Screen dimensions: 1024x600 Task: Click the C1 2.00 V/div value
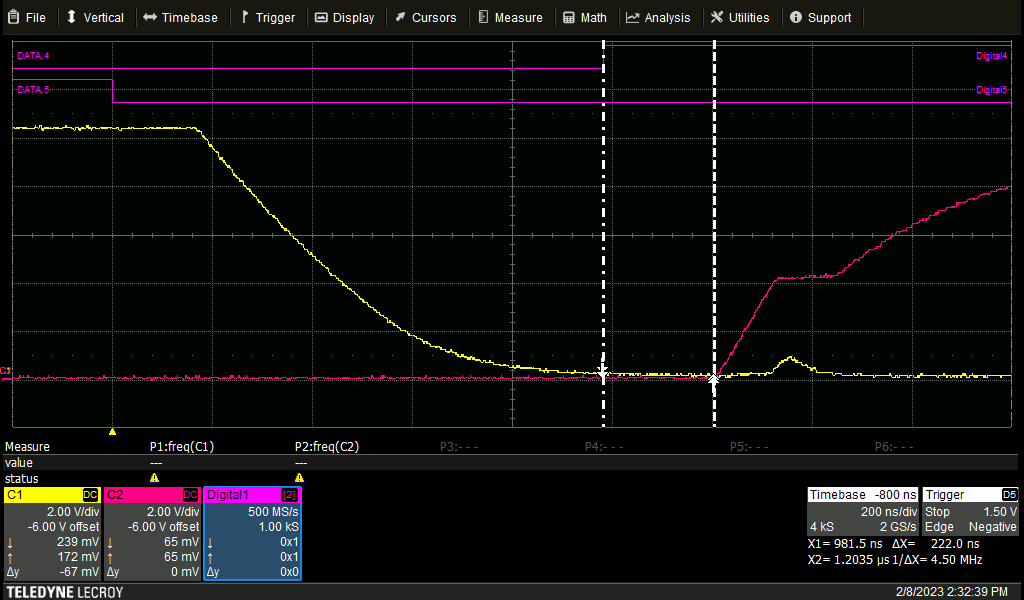click(73, 511)
